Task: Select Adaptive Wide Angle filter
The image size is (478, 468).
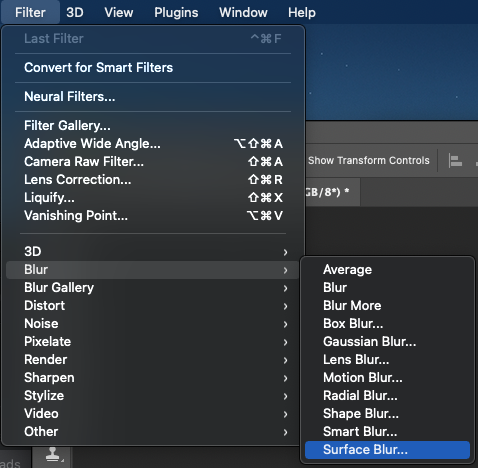Action: pyautogui.click(x=153, y=144)
